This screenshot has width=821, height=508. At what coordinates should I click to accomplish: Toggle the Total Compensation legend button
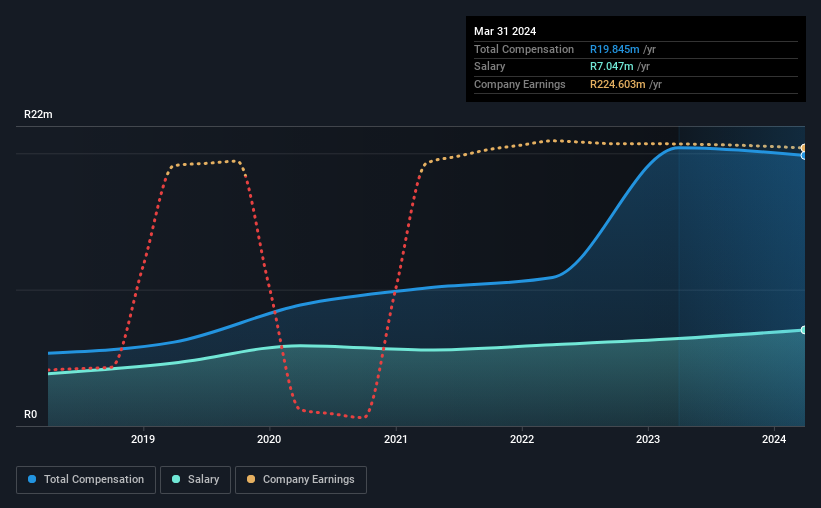[86, 480]
